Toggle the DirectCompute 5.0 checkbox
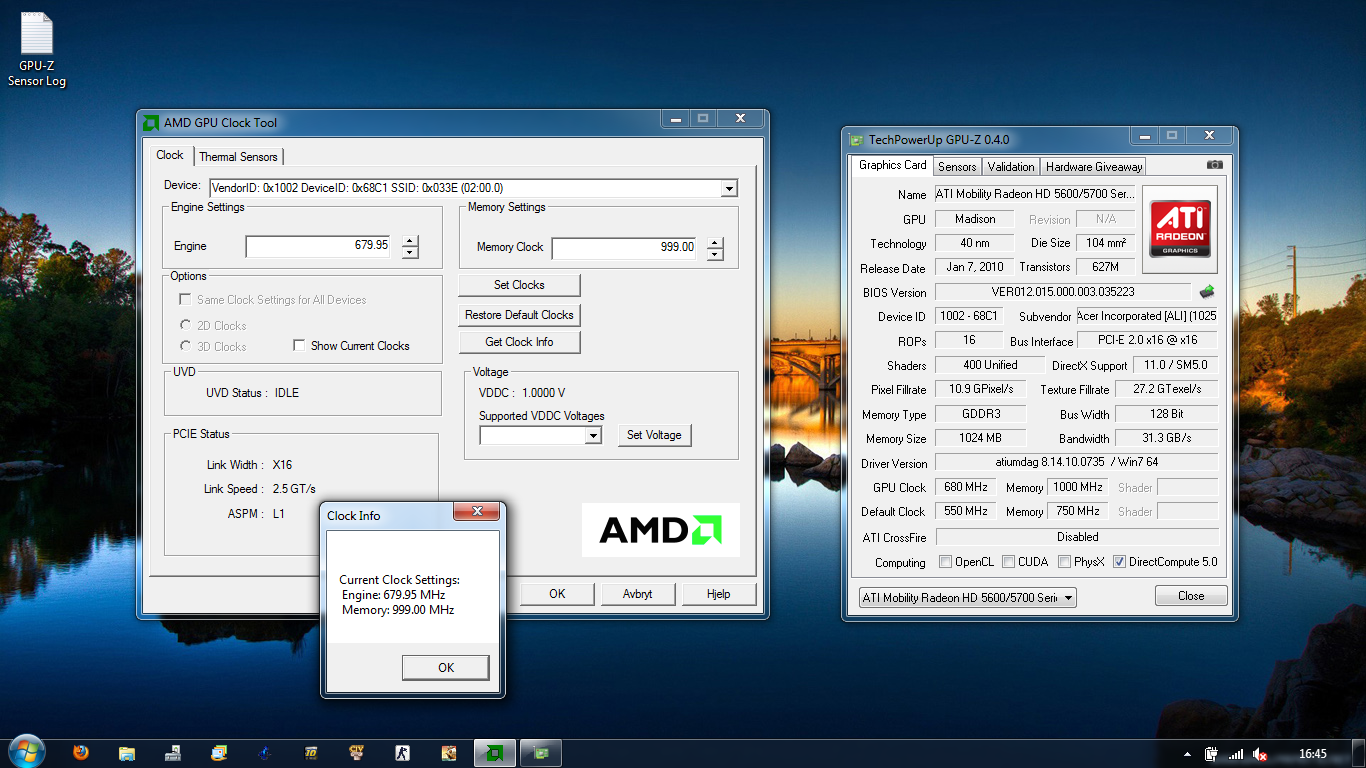Screen dimensions: 1366x768 (x=1120, y=562)
